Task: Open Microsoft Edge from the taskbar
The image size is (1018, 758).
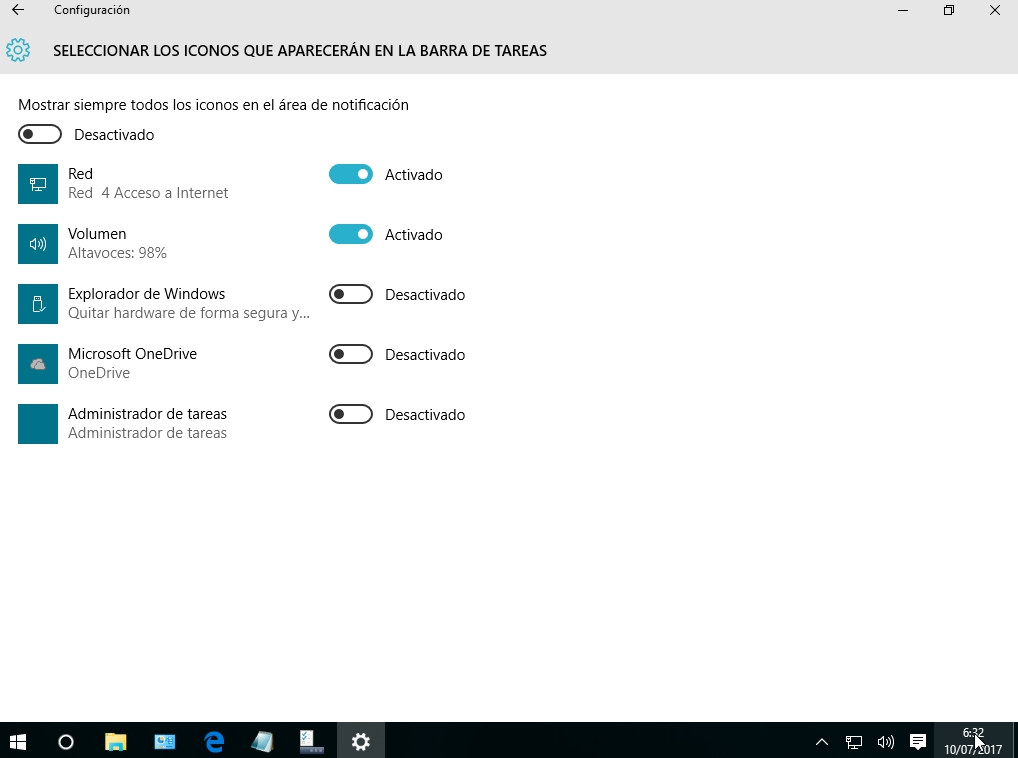Action: (x=214, y=741)
